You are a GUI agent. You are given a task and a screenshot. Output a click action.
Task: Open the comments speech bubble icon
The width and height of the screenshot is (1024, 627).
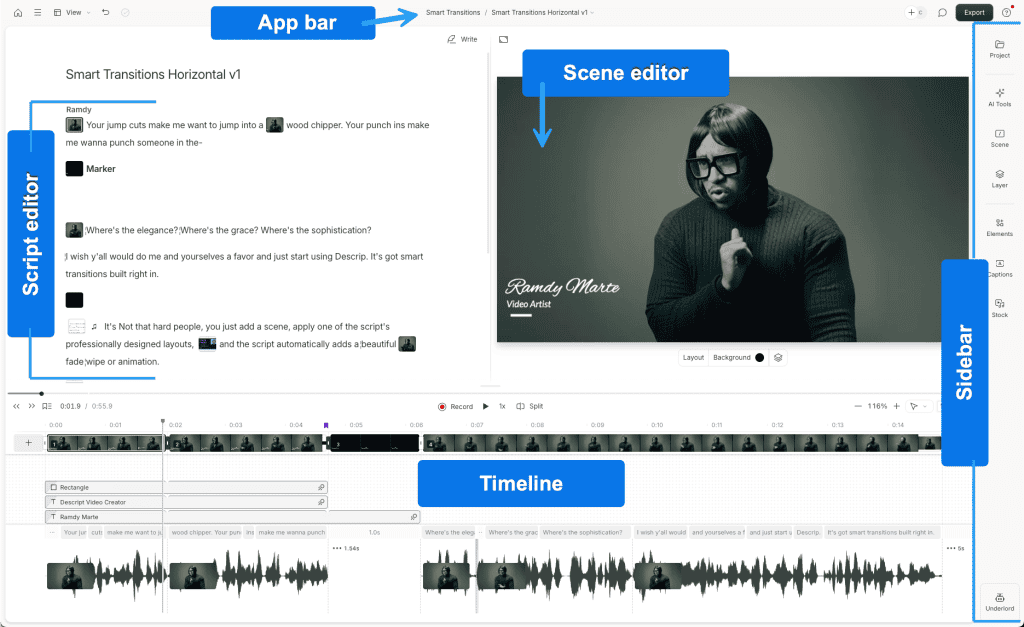click(942, 13)
